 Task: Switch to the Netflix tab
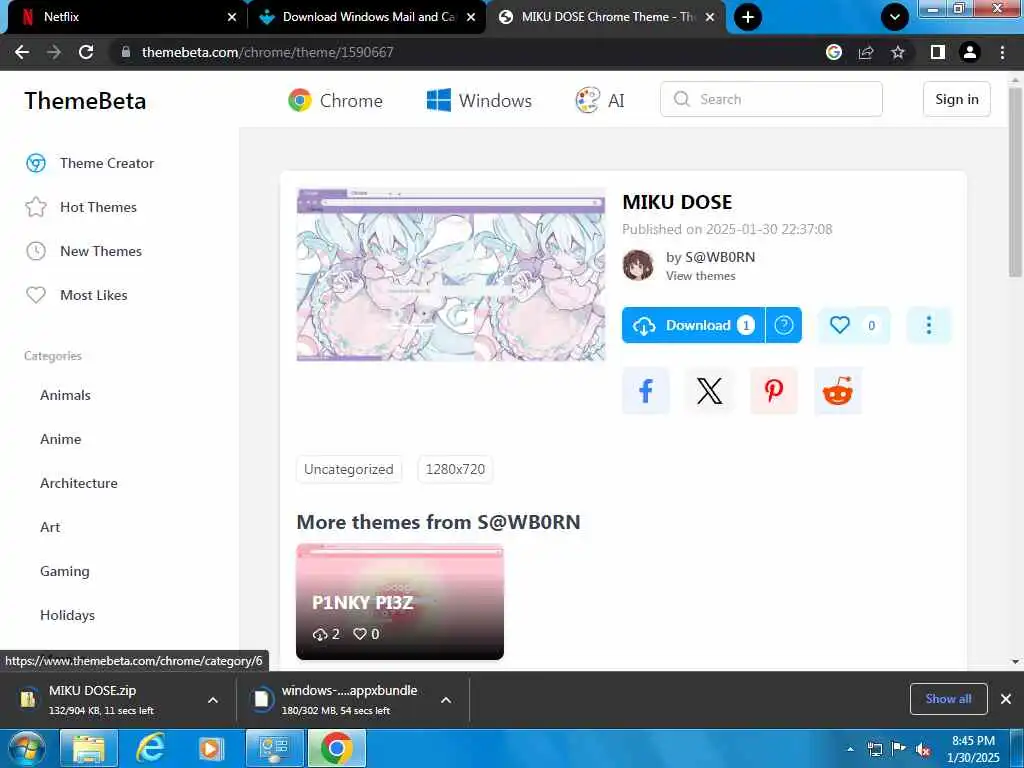click(x=124, y=17)
